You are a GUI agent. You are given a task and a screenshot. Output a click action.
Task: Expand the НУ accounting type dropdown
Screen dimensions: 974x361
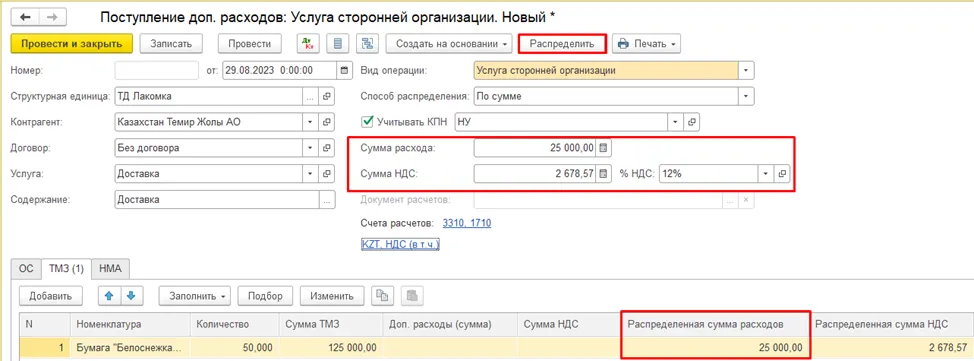click(676, 122)
